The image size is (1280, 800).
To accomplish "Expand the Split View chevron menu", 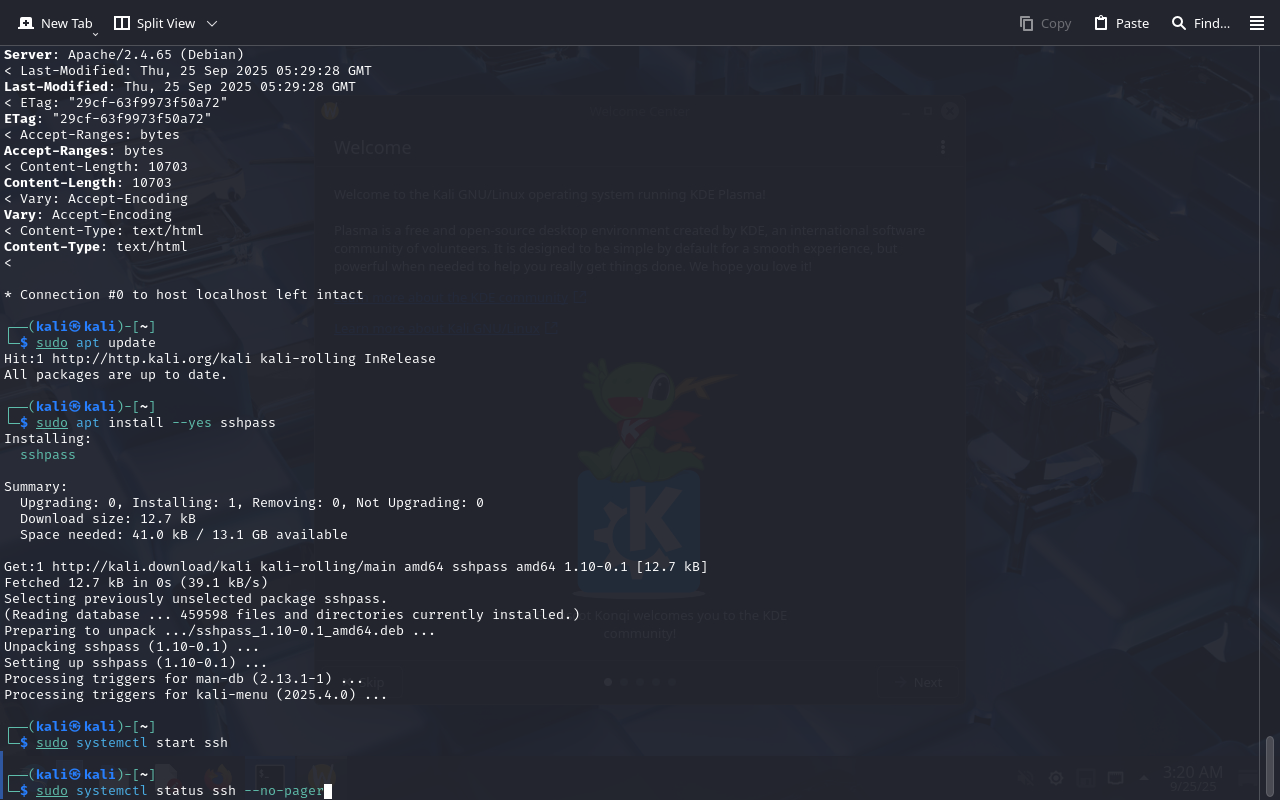I will tap(211, 23).
